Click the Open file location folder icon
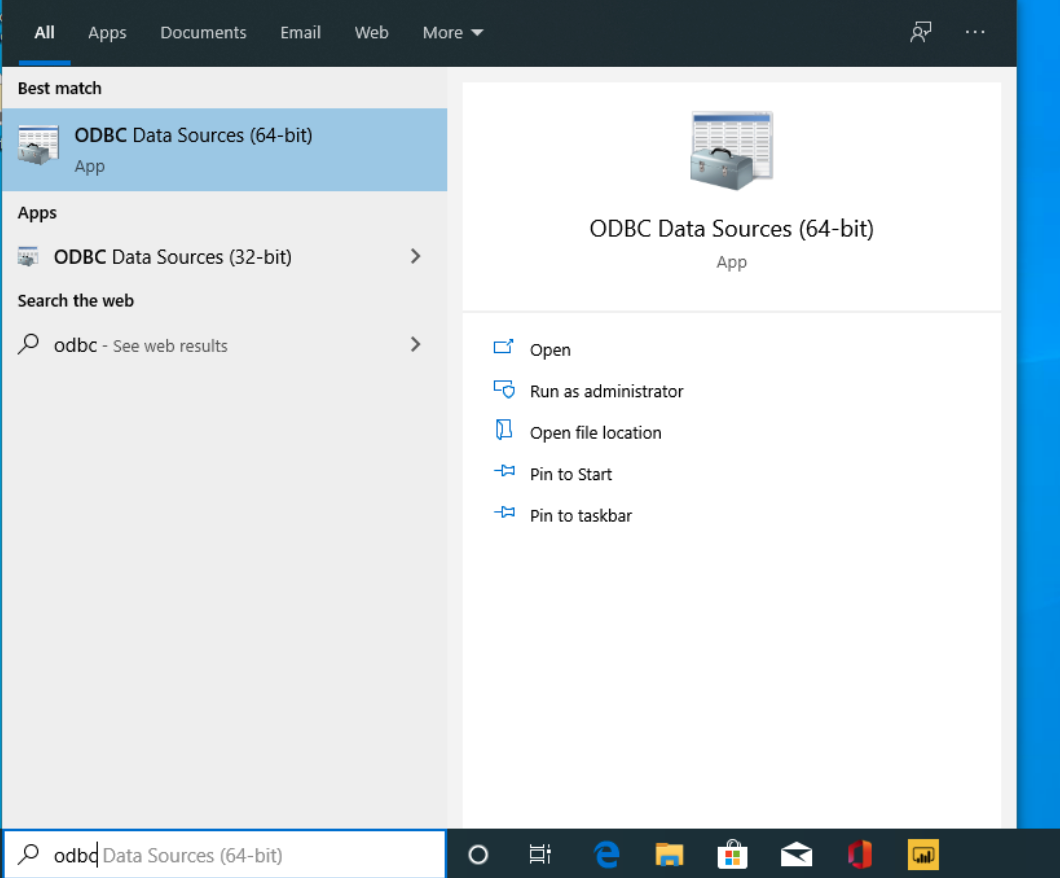Image resolution: width=1060 pixels, height=878 pixels. (x=504, y=430)
